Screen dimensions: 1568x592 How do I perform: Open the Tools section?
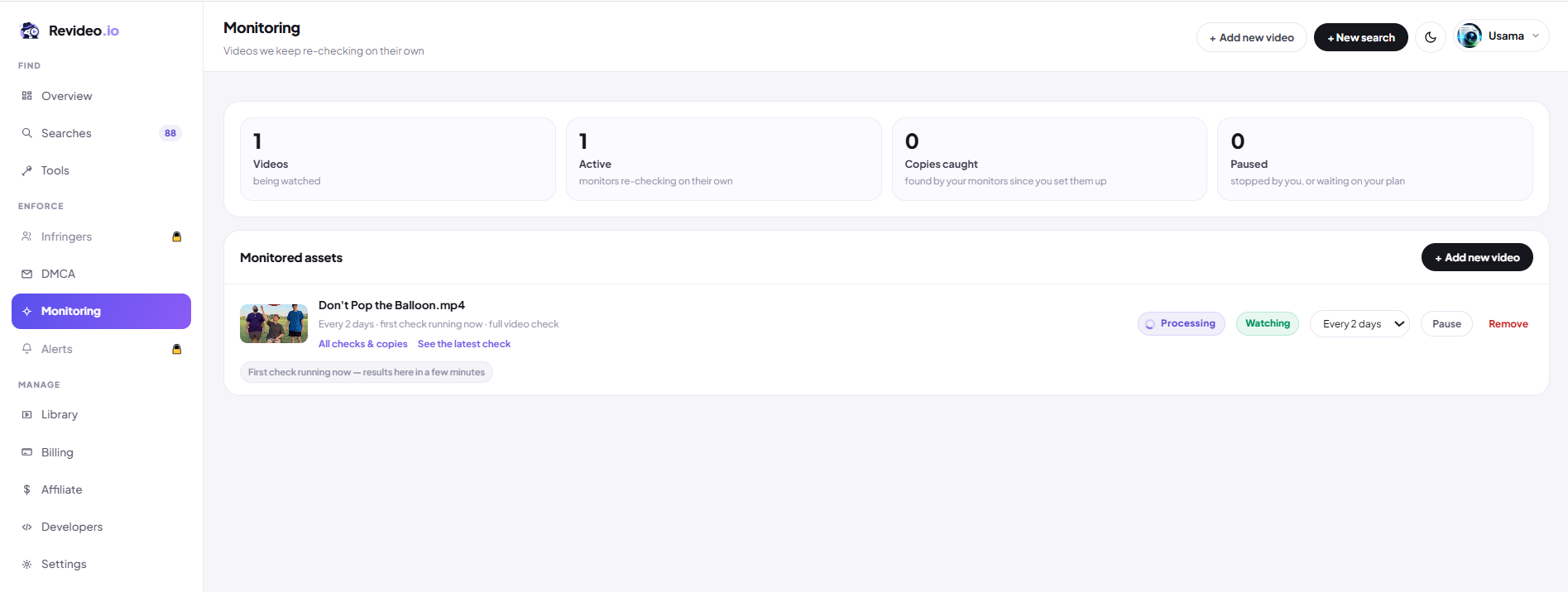click(x=101, y=170)
